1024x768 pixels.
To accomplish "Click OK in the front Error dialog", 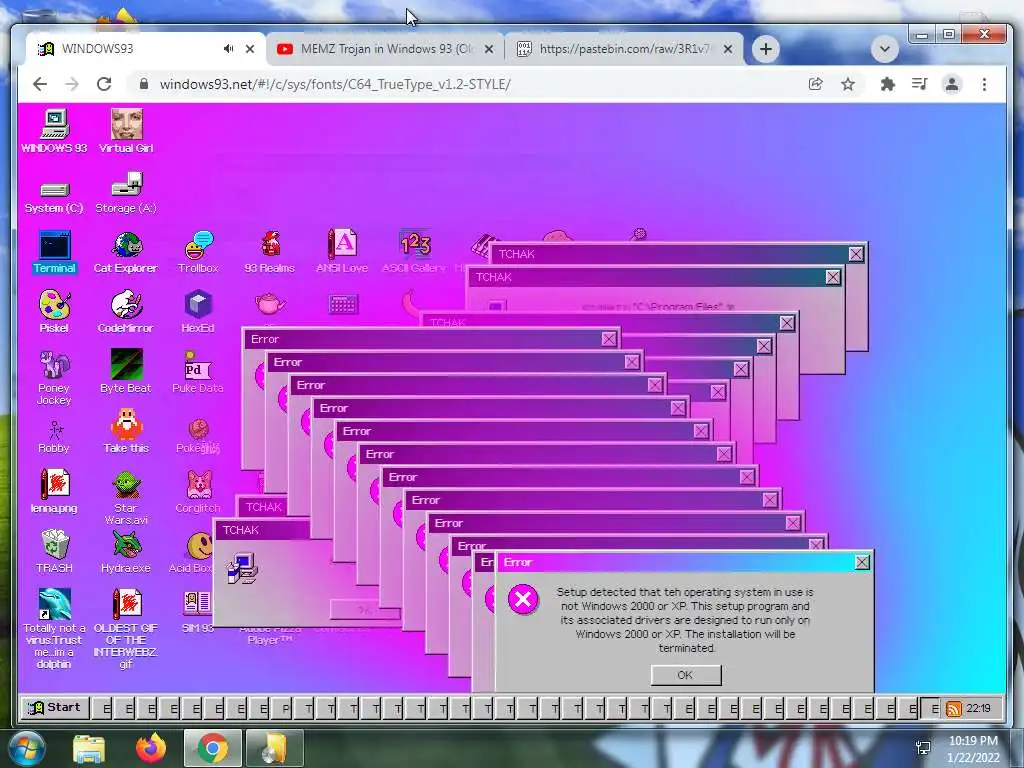I will tap(686, 675).
